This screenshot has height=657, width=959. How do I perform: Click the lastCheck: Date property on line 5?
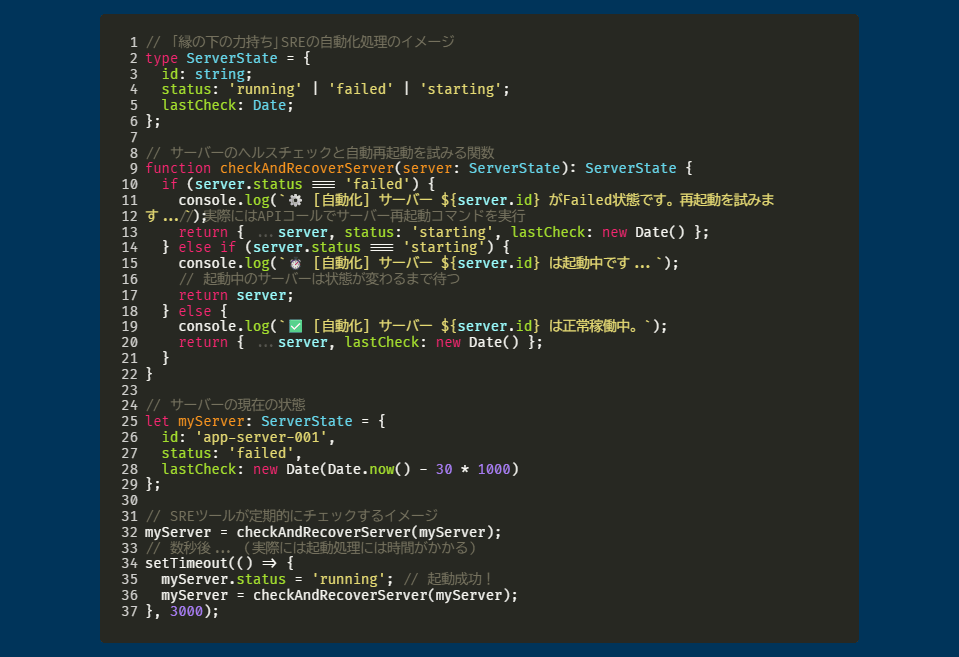(227, 105)
